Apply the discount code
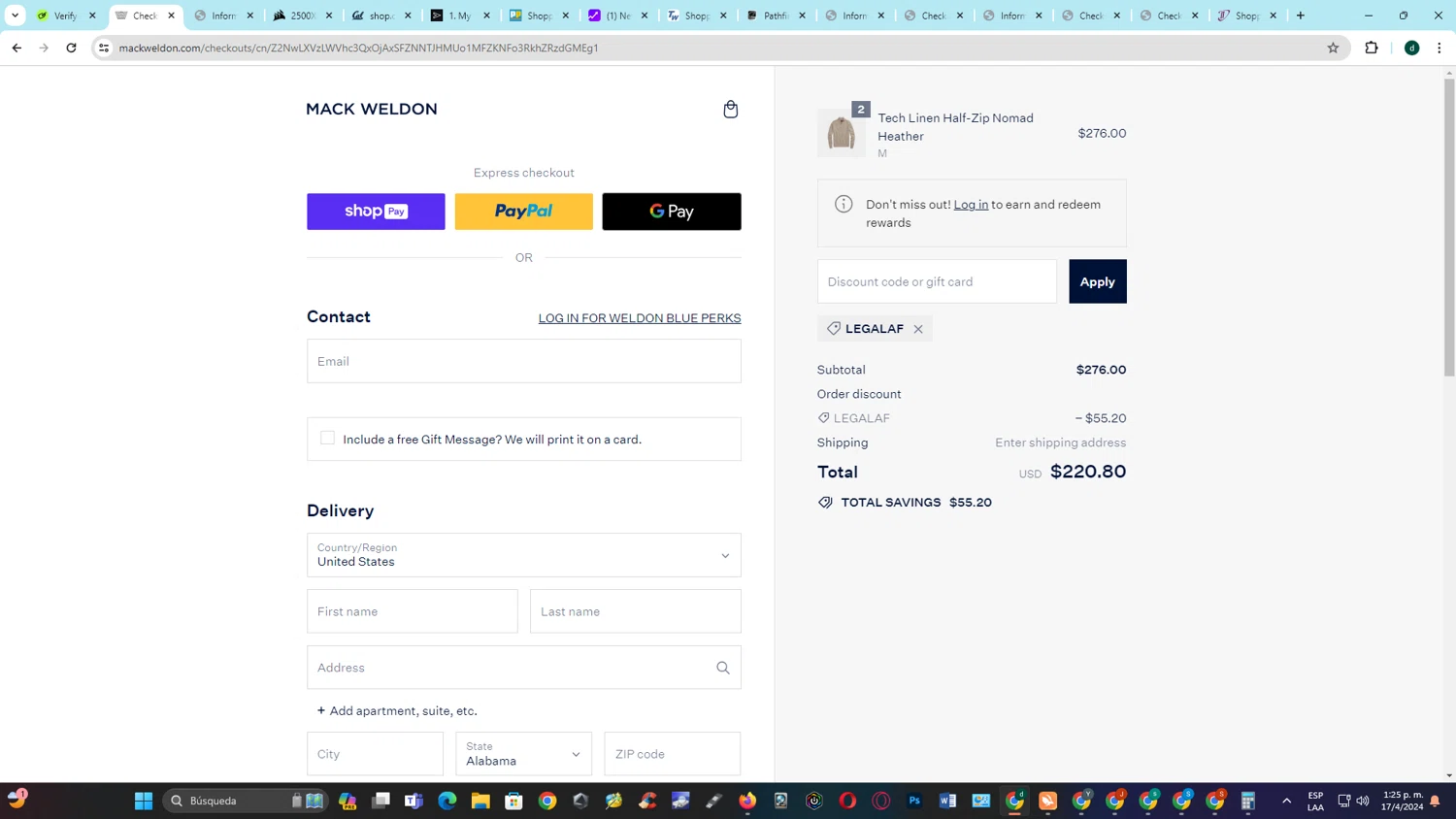Screen dimensions: 1456x819 point(1098,281)
